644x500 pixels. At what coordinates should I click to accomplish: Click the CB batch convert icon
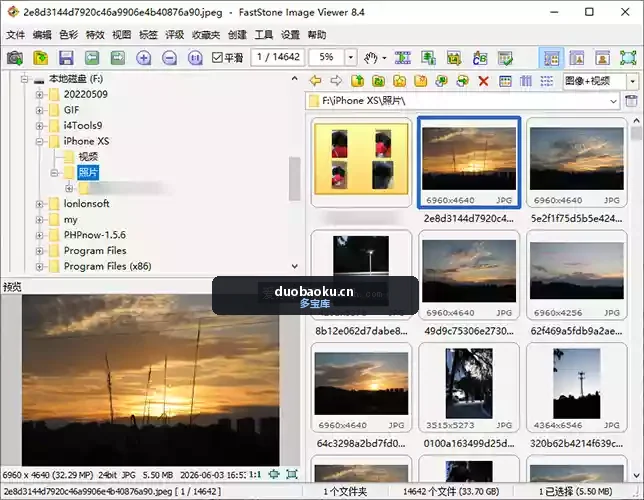pyautogui.click(x=480, y=58)
